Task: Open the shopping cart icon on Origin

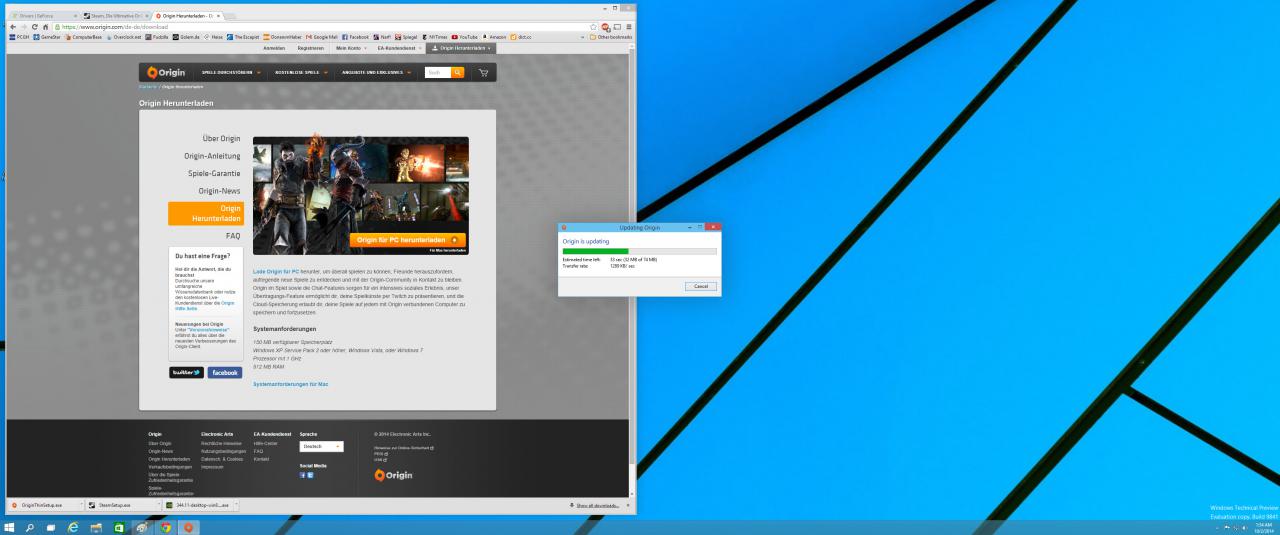Action: coord(484,72)
